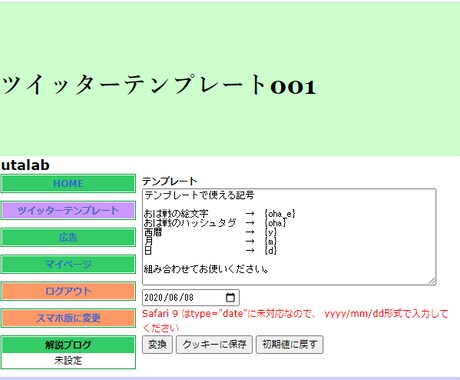Click the 組み合わせてお使いください line
The width and height of the screenshot is (460, 380).
206,269
